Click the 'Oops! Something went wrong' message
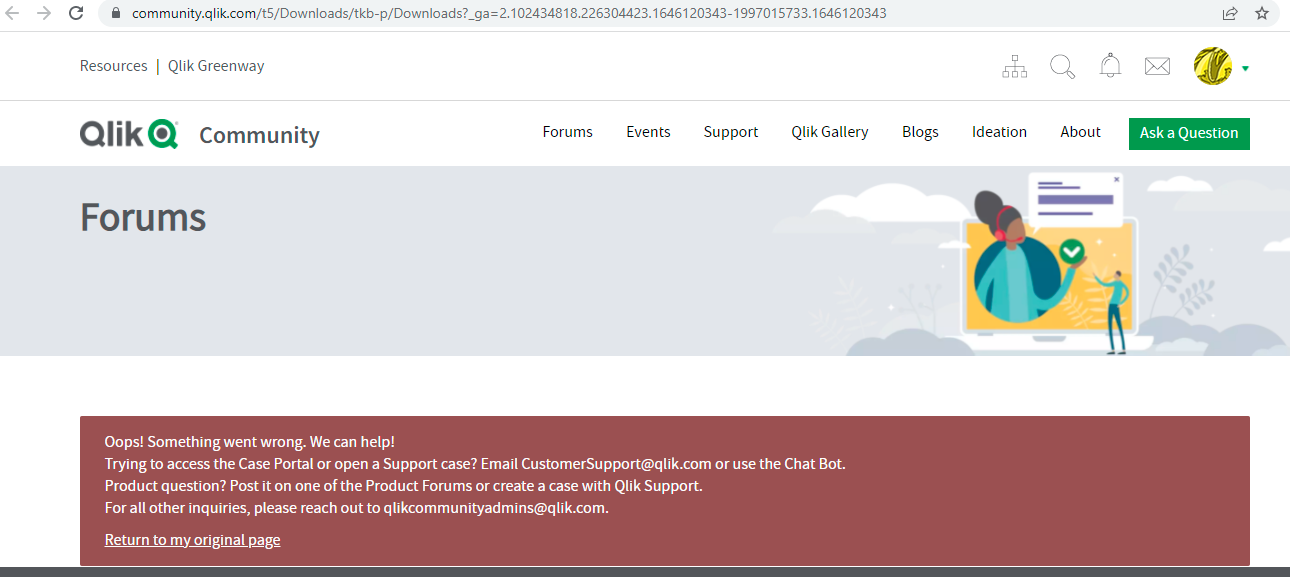 (250, 442)
